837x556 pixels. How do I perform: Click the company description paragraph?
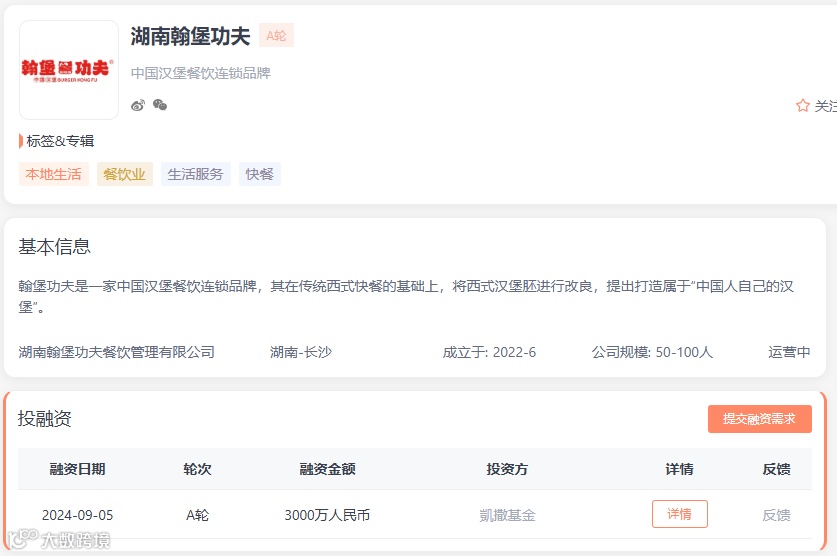pos(406,296)
